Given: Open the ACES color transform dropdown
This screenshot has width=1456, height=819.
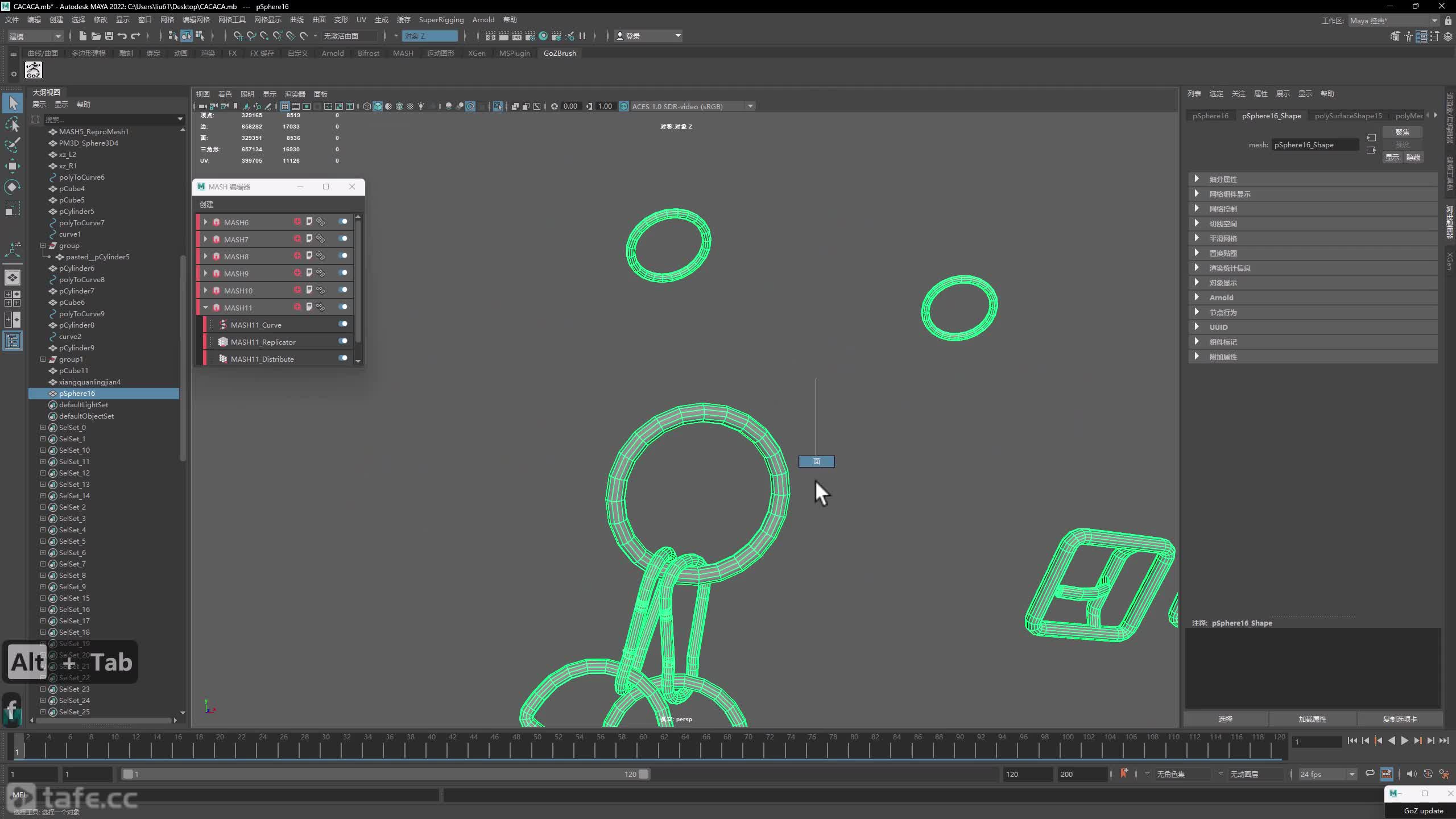Looking at the screenshot, I should [692, 106].
